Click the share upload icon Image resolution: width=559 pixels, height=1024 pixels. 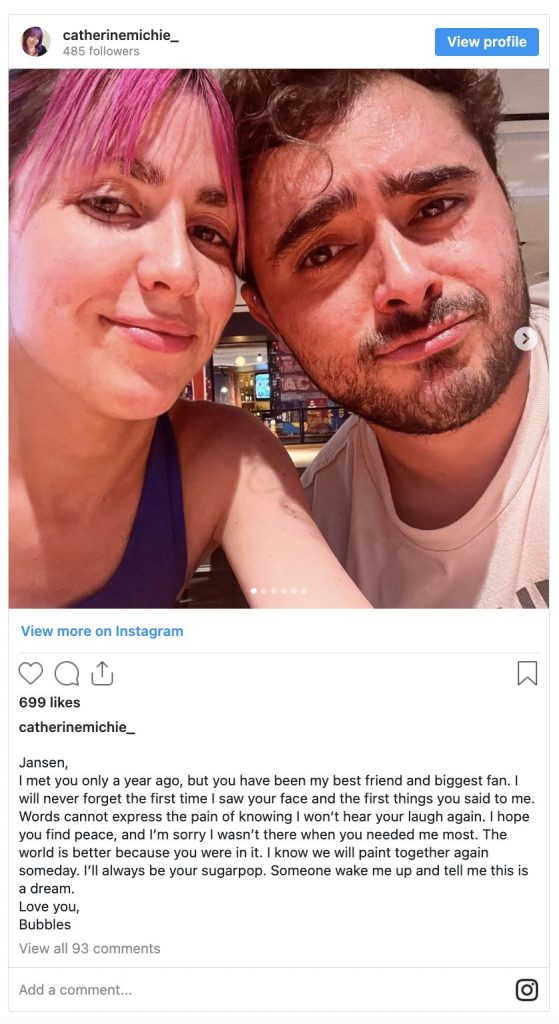pyautogui.click(x=102, y=673)
